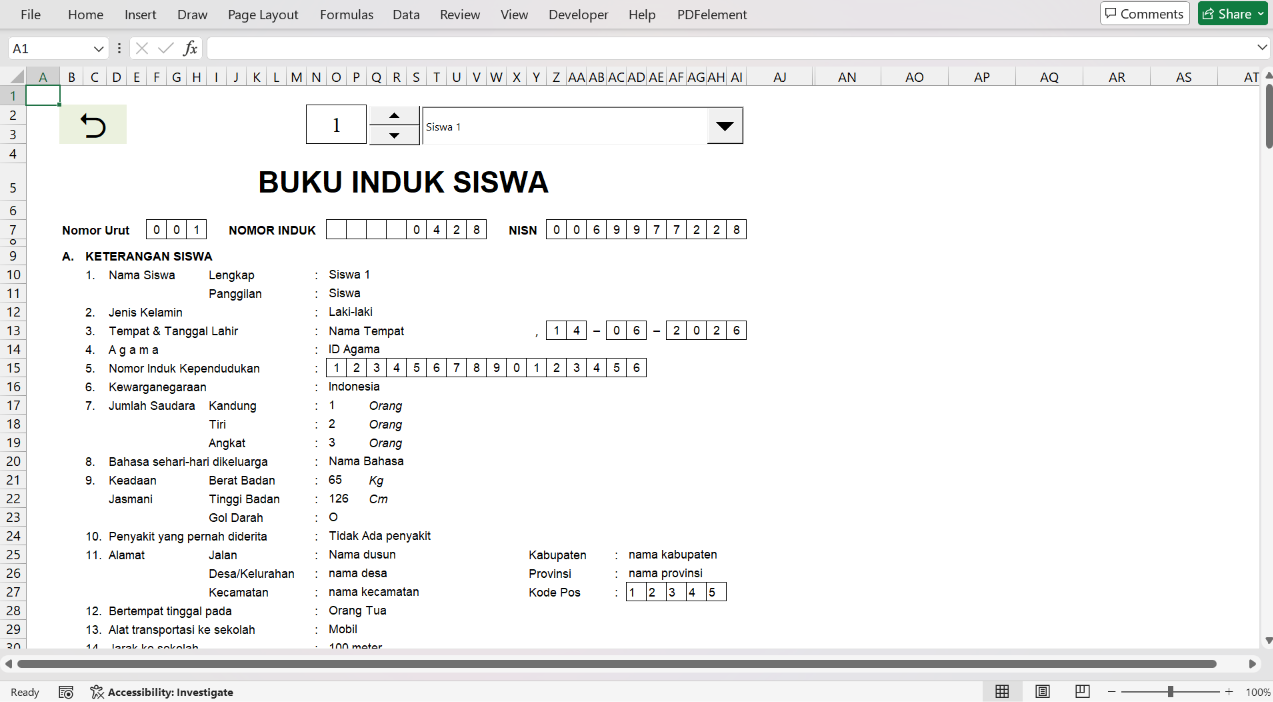The height and width of the screenshot is (702, 1273).
Task: Click the Share button
Action: click(x=1233, y=14)
